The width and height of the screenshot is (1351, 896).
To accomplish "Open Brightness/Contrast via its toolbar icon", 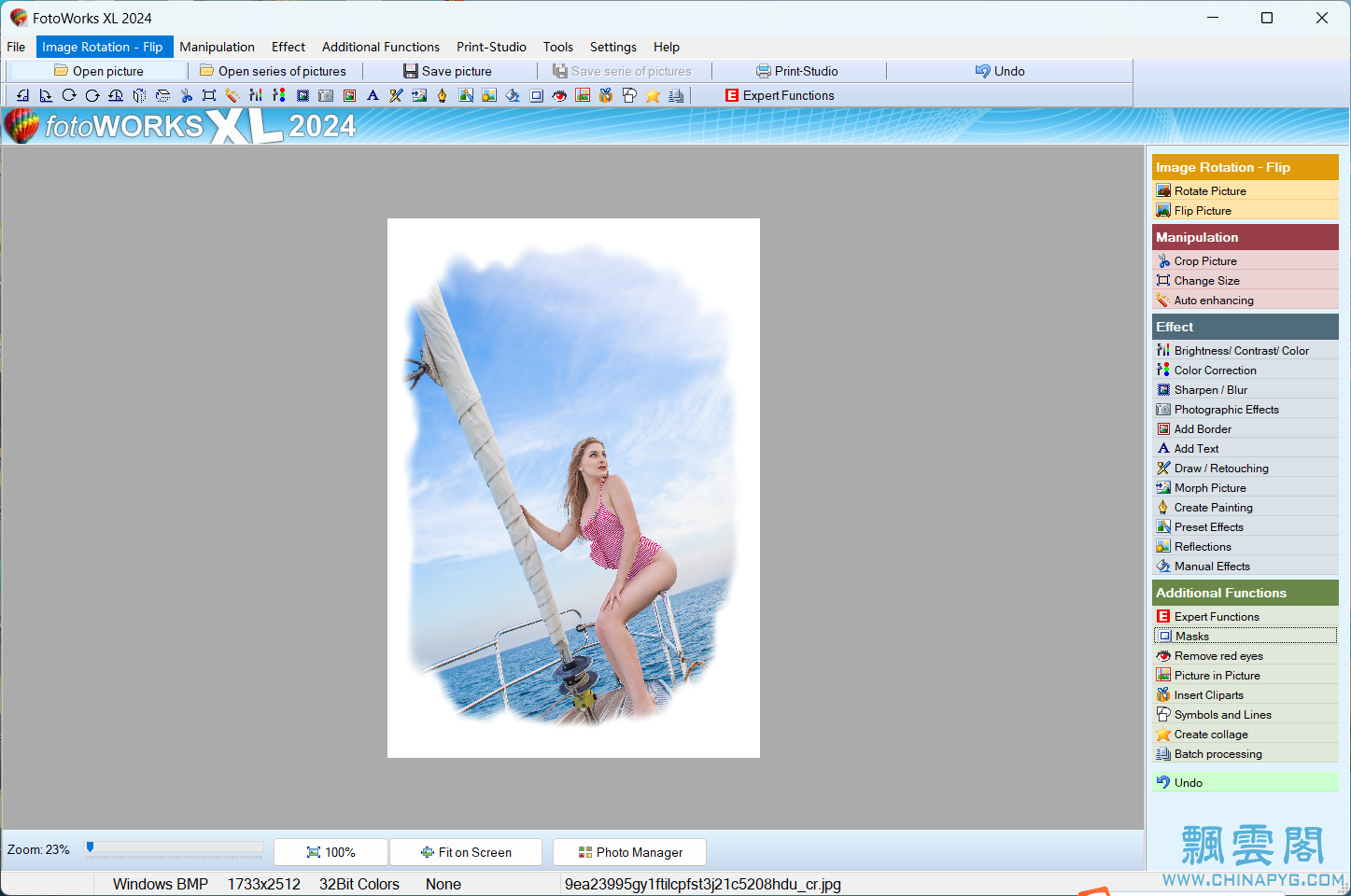I will click(256, 95).
